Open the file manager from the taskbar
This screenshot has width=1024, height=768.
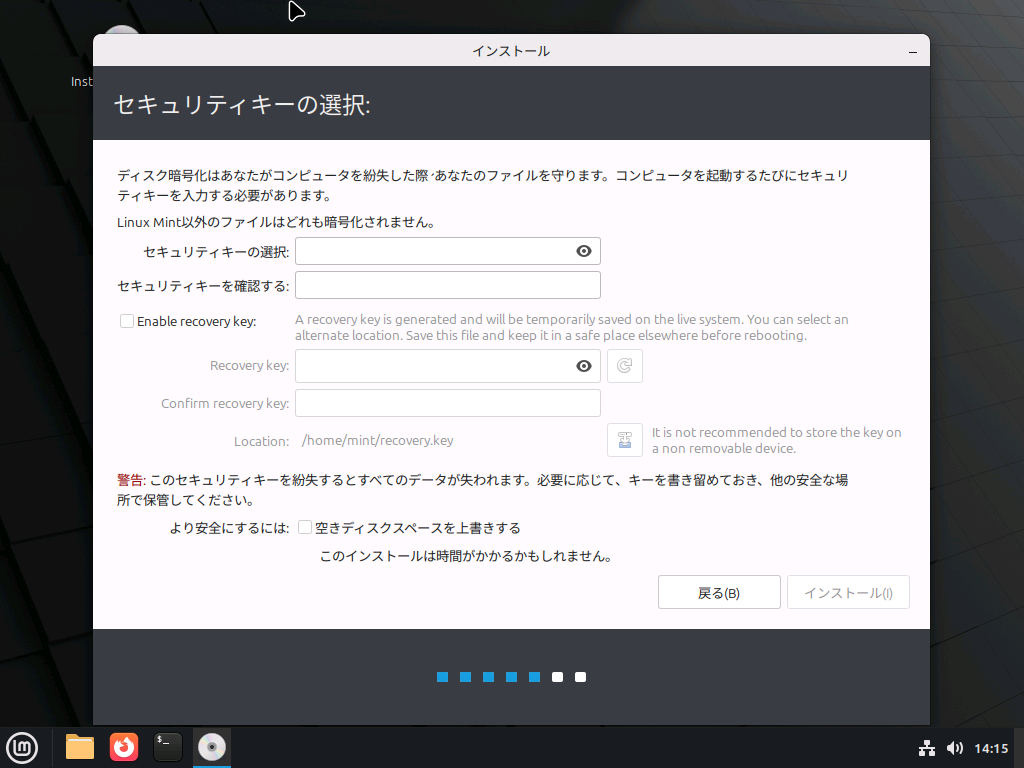click(x=79, y=747)
